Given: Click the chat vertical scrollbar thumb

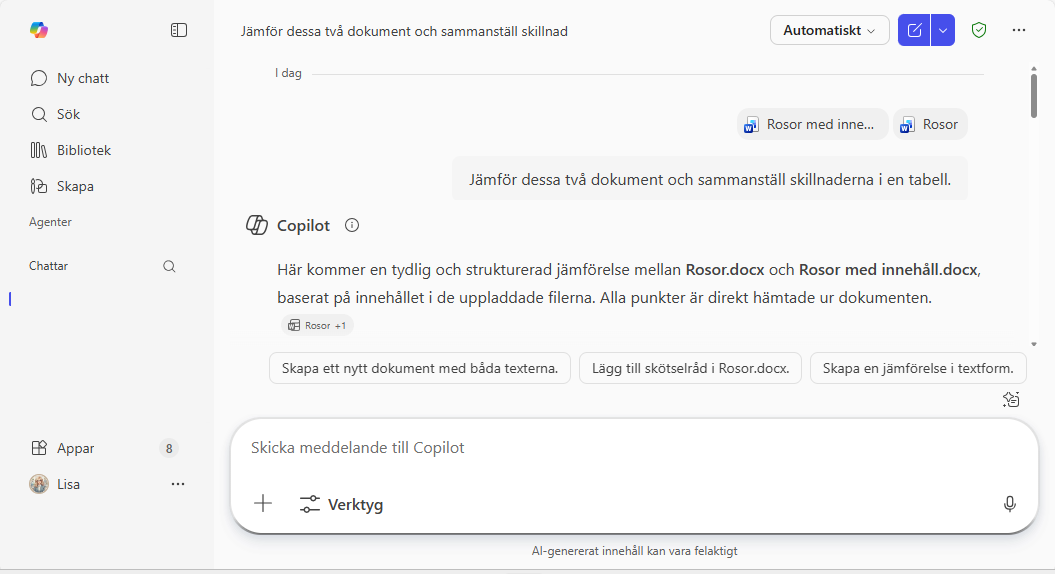Looking at the screenshot, I should [1034, 96].
